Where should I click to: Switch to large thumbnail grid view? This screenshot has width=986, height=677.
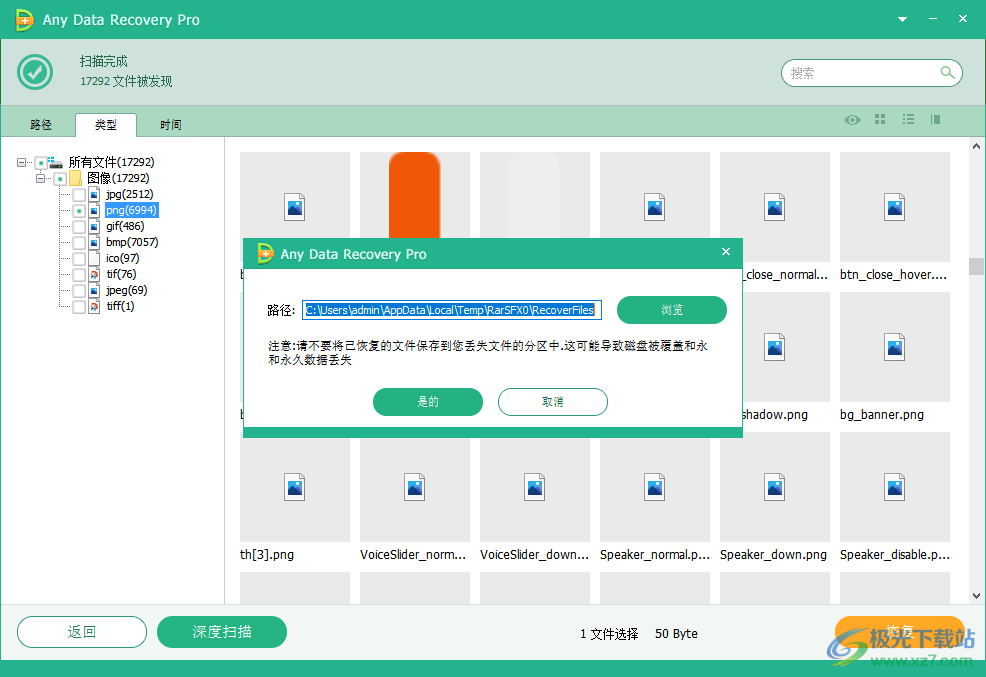point(880,119)
